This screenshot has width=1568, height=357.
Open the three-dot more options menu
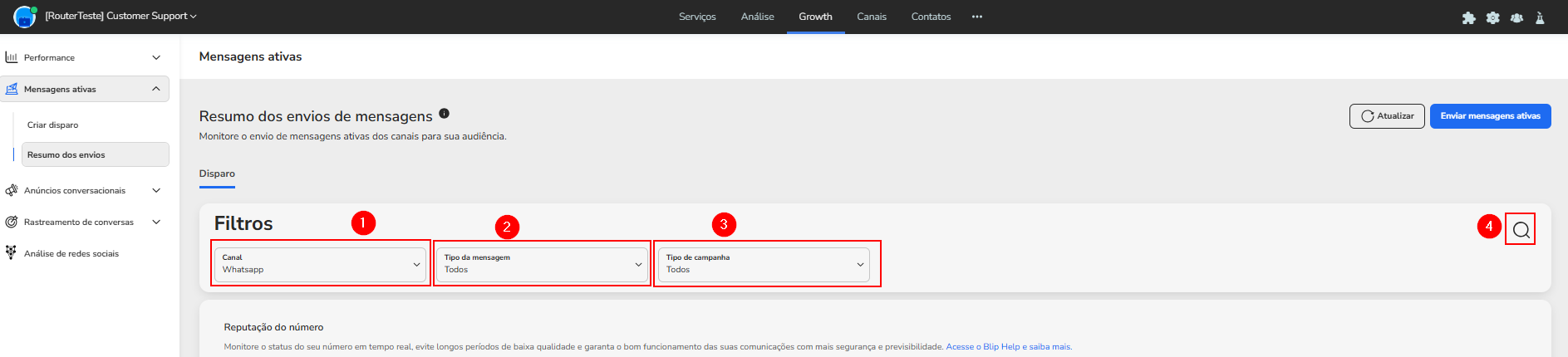[977, 17]
